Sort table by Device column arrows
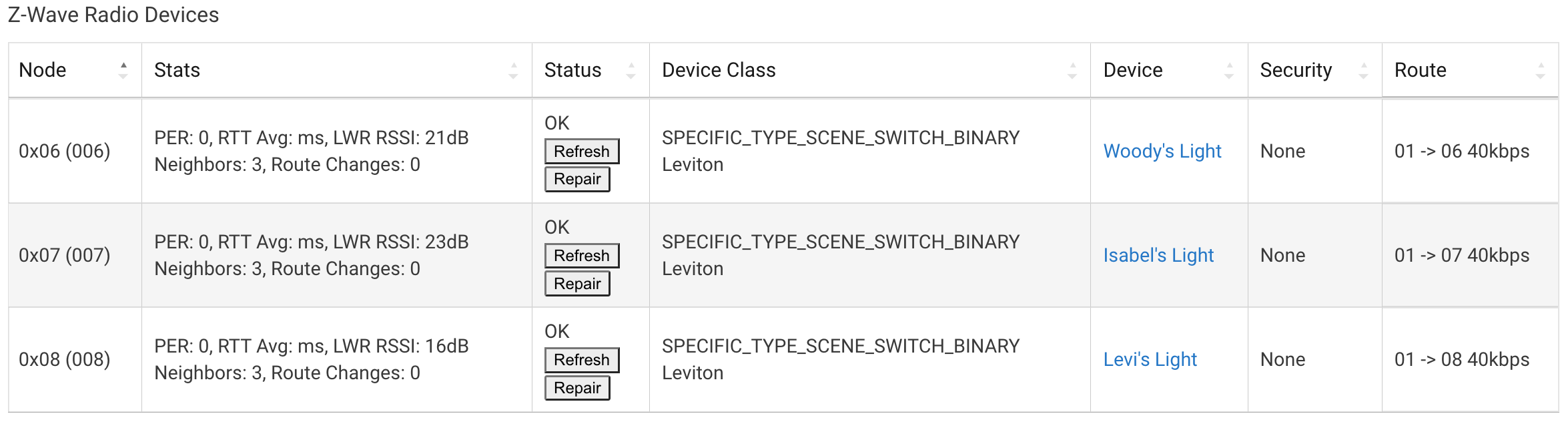The height and width of the screenshot is (422, 1568). [1229, 70]
